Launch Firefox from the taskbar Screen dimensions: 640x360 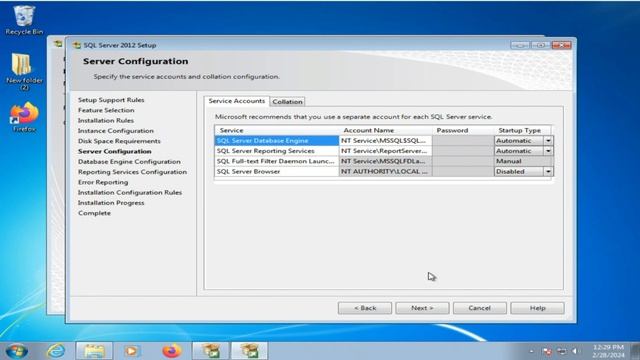pyautogui.click(x=171, y=351)
